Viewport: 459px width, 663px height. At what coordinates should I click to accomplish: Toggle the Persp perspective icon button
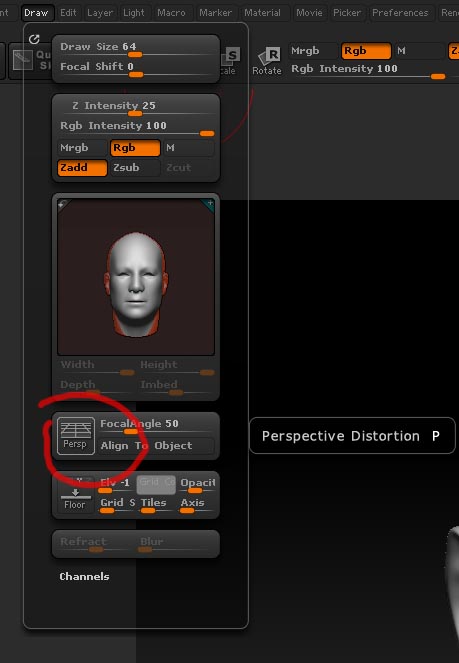pyautogui.click(x=76, y=436)
